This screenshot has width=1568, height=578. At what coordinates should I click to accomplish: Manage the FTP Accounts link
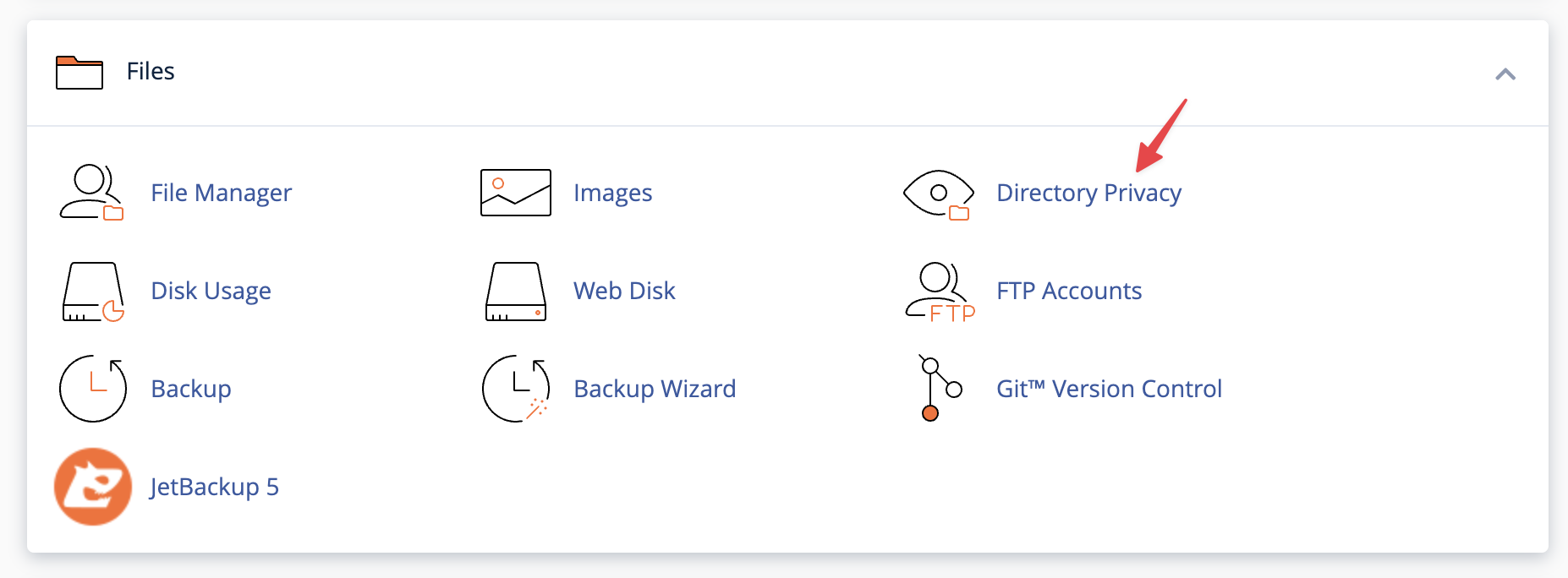[x=1069, y=291]
